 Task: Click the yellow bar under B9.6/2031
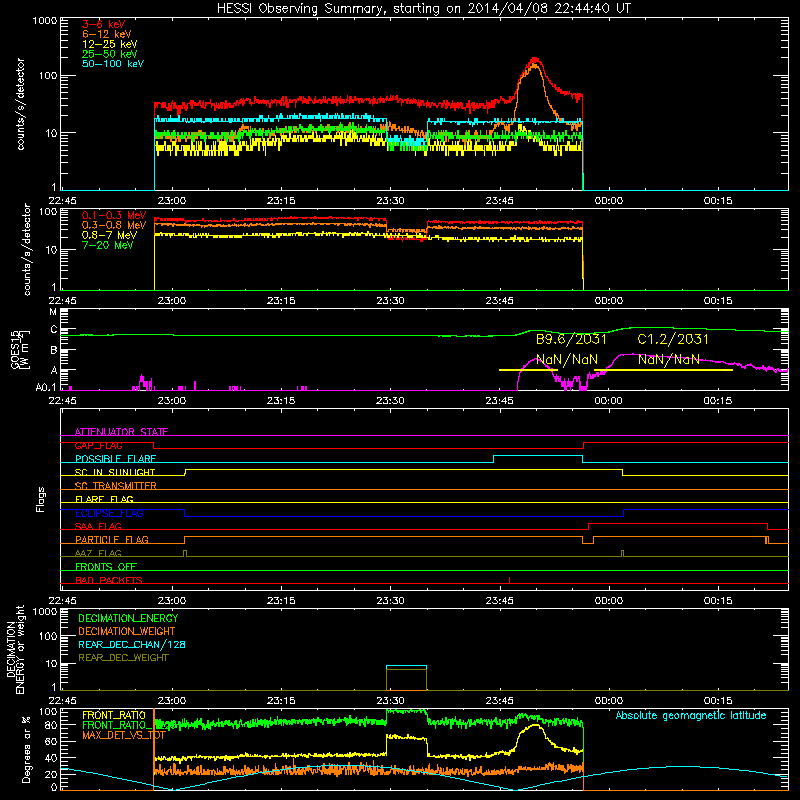pyautogui.click(x=528, y=370)
